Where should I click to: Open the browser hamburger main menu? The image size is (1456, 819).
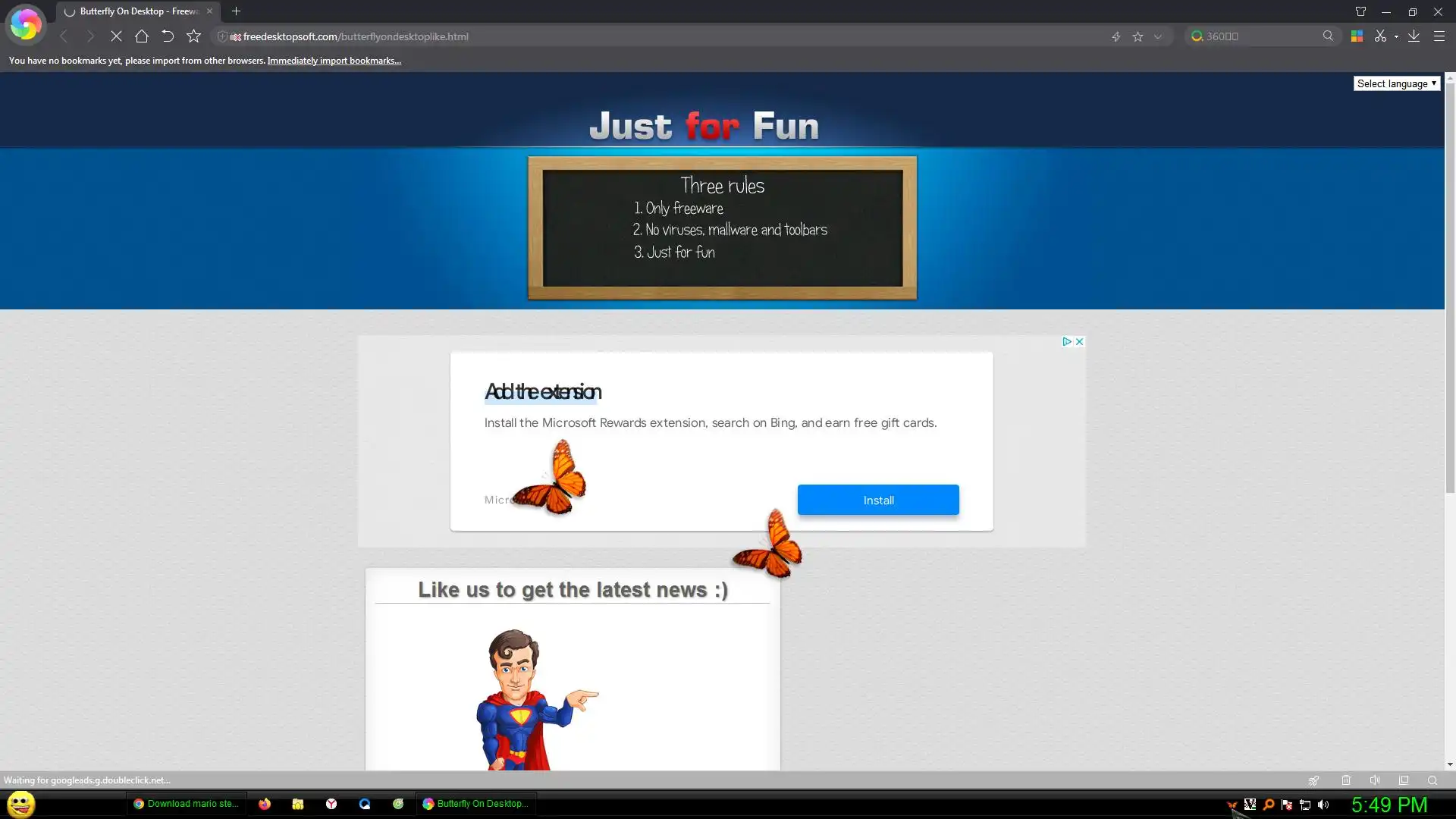pyautogui.click(x=1439, y=36)
